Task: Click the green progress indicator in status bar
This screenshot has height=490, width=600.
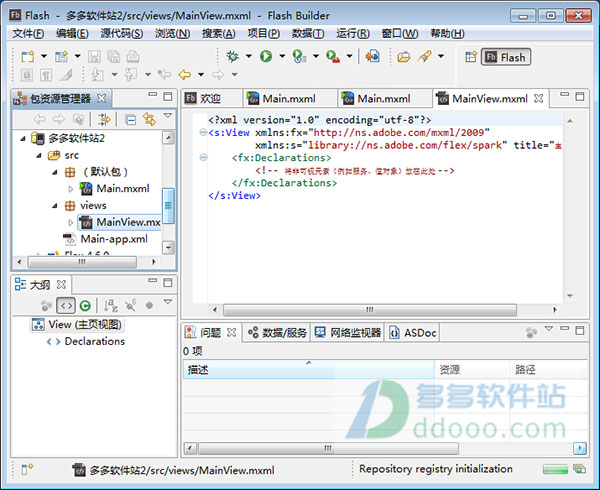Action: tap(555, 469)
